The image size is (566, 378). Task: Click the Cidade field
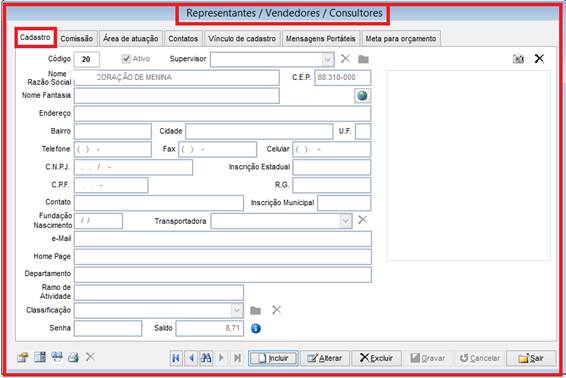tap(259, 131)
